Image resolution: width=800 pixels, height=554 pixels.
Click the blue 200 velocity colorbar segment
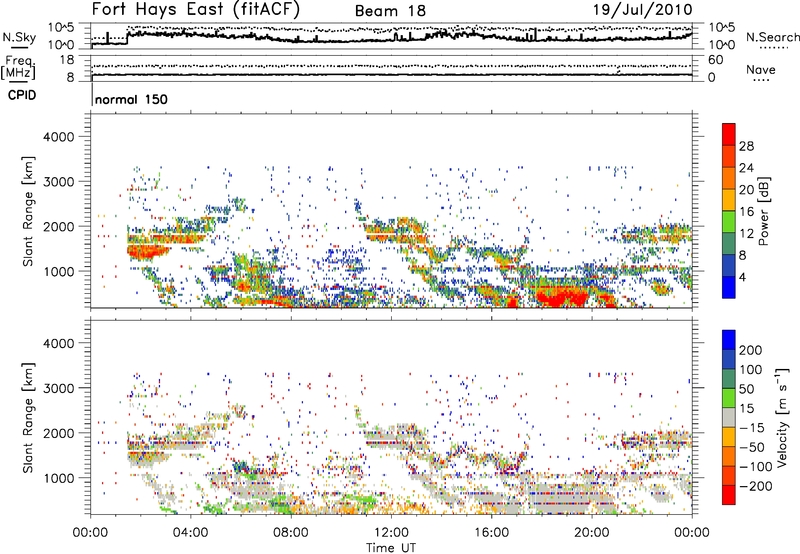(x=729, y=340)
